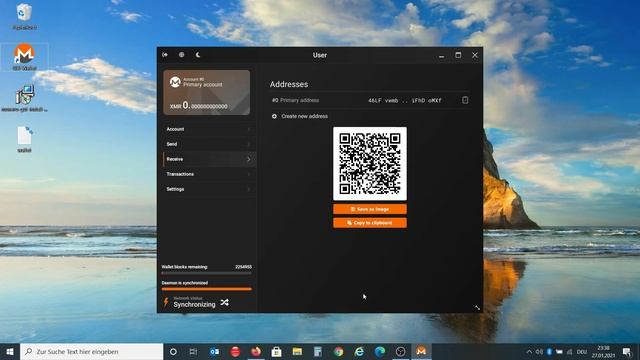Click the Send row chevron arrow
The height and width of the screenshot is (360, 640).
(x=249, y=144)
